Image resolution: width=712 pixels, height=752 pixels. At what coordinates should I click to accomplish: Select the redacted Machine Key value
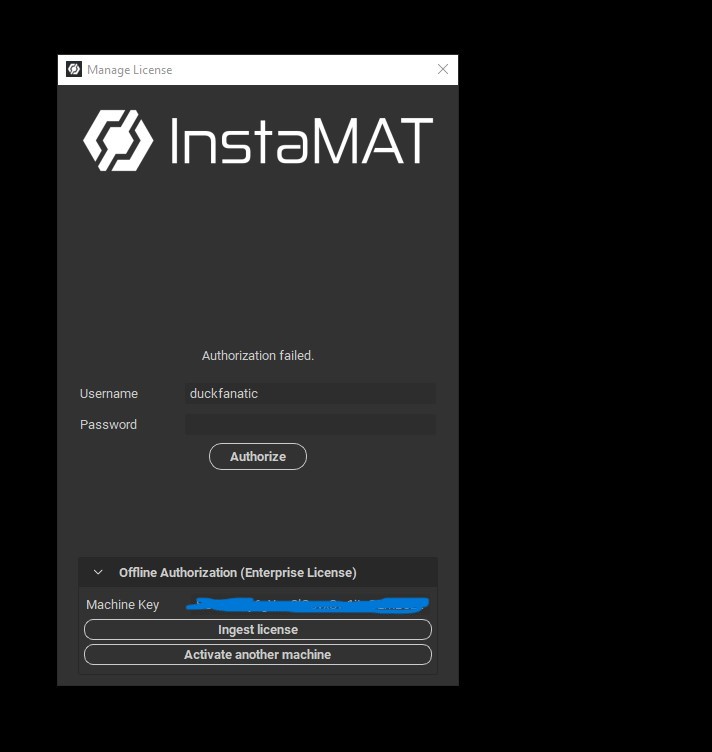pos(310,604)
